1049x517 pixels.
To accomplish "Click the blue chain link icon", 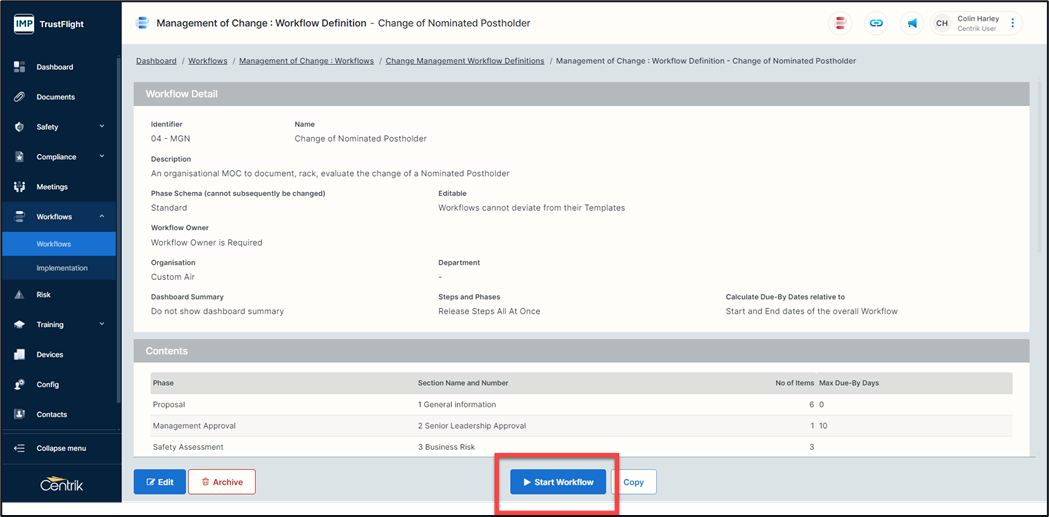I will pos(876,23).
